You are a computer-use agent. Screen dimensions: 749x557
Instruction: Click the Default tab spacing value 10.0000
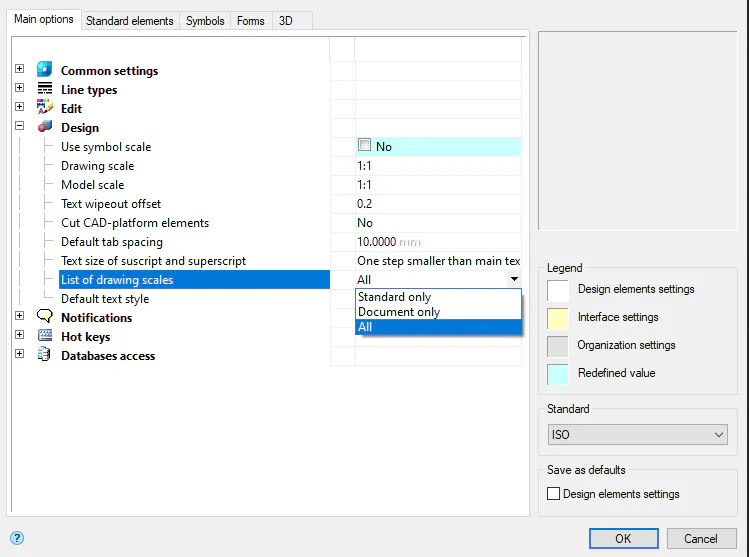pos(377,242)
